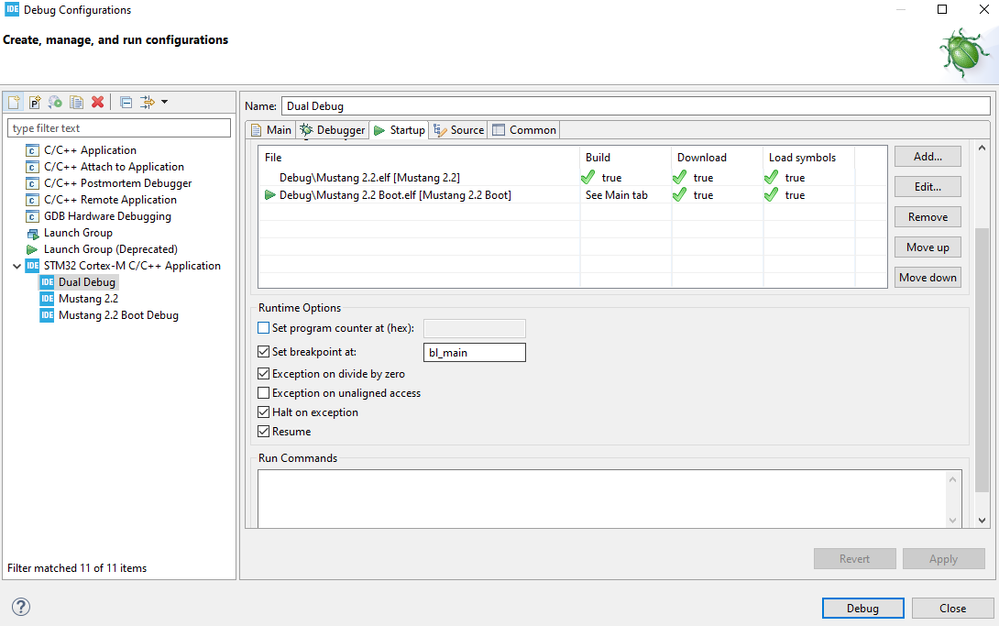This screenshot has height=626, width=999.
Task: Collapse STM32 Cortex-M C/C++ Application node
Action: click(17, 266)
